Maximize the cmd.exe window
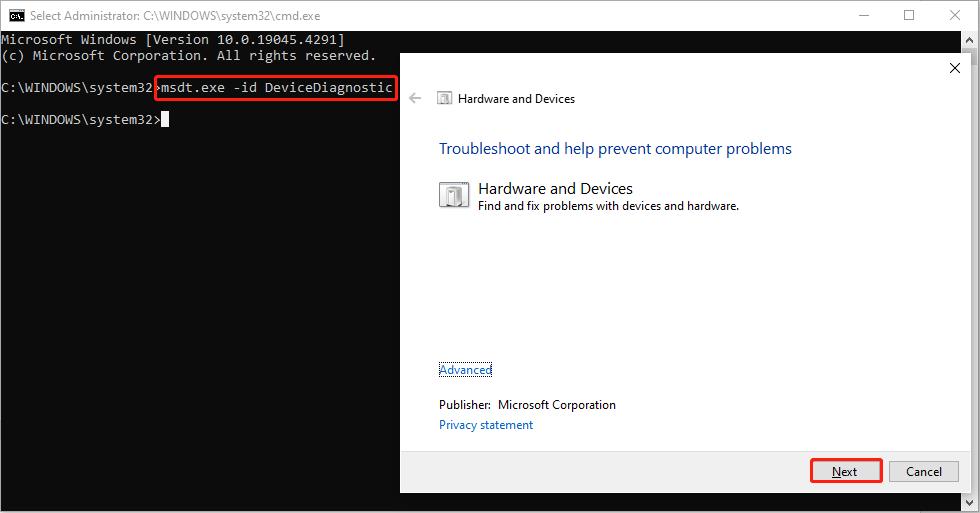 [909, 16]
